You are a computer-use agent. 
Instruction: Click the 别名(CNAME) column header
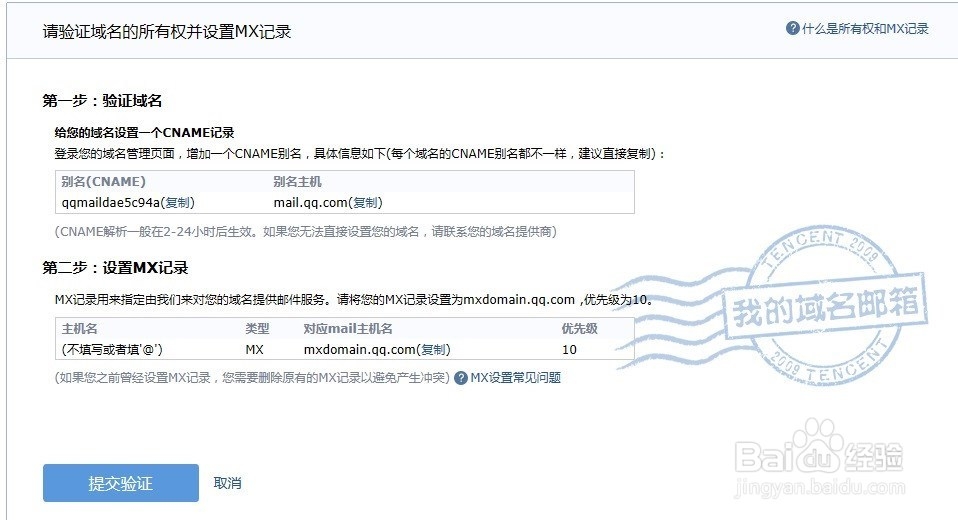(103, 181)
